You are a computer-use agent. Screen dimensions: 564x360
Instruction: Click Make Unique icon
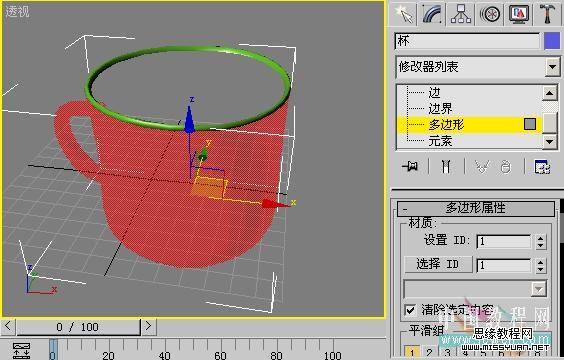click(x=482, y=167)
